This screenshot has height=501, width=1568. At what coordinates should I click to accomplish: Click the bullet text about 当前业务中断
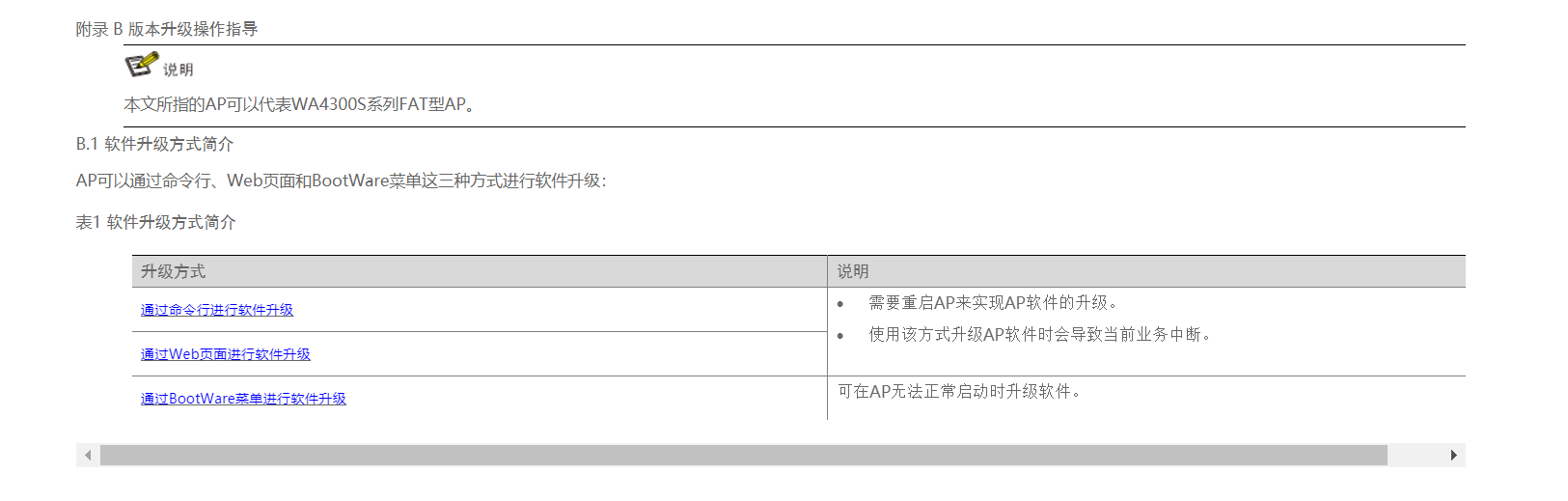[x=1038, y=334]
